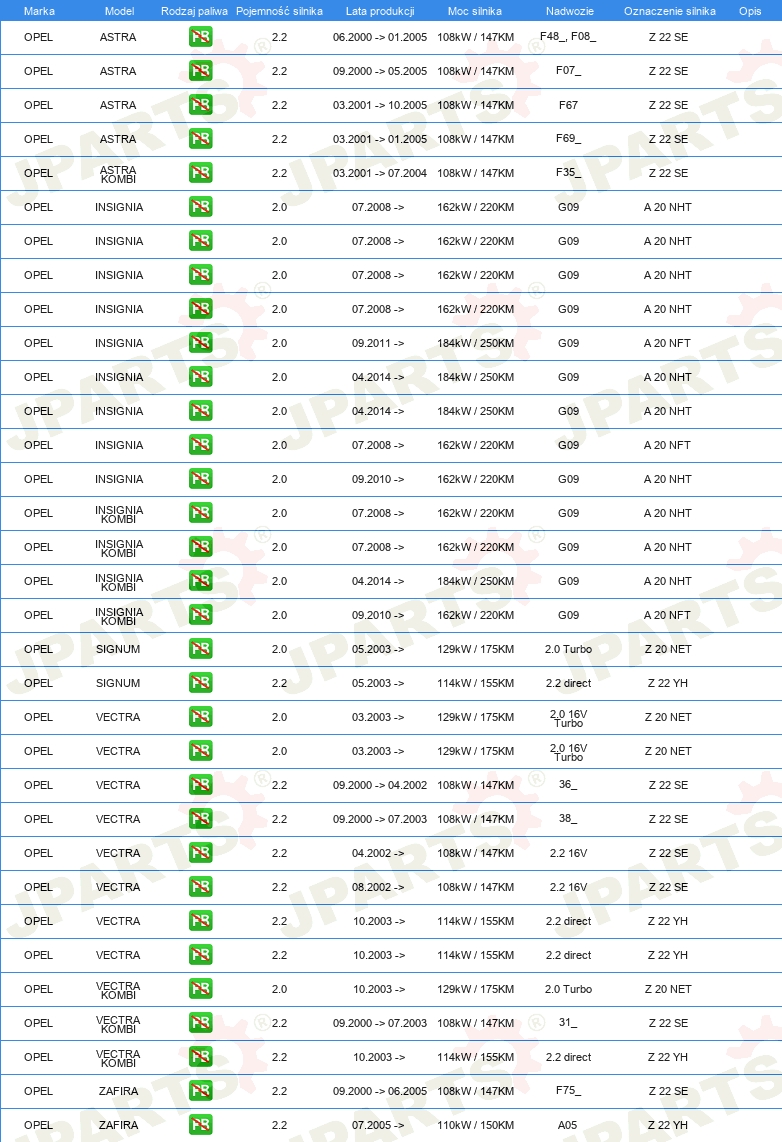The width and height of the screenshot is (782, 1142).
Task: Click 2.0 Turbo body cell in SIGNUM row
Action: [568, 649]
